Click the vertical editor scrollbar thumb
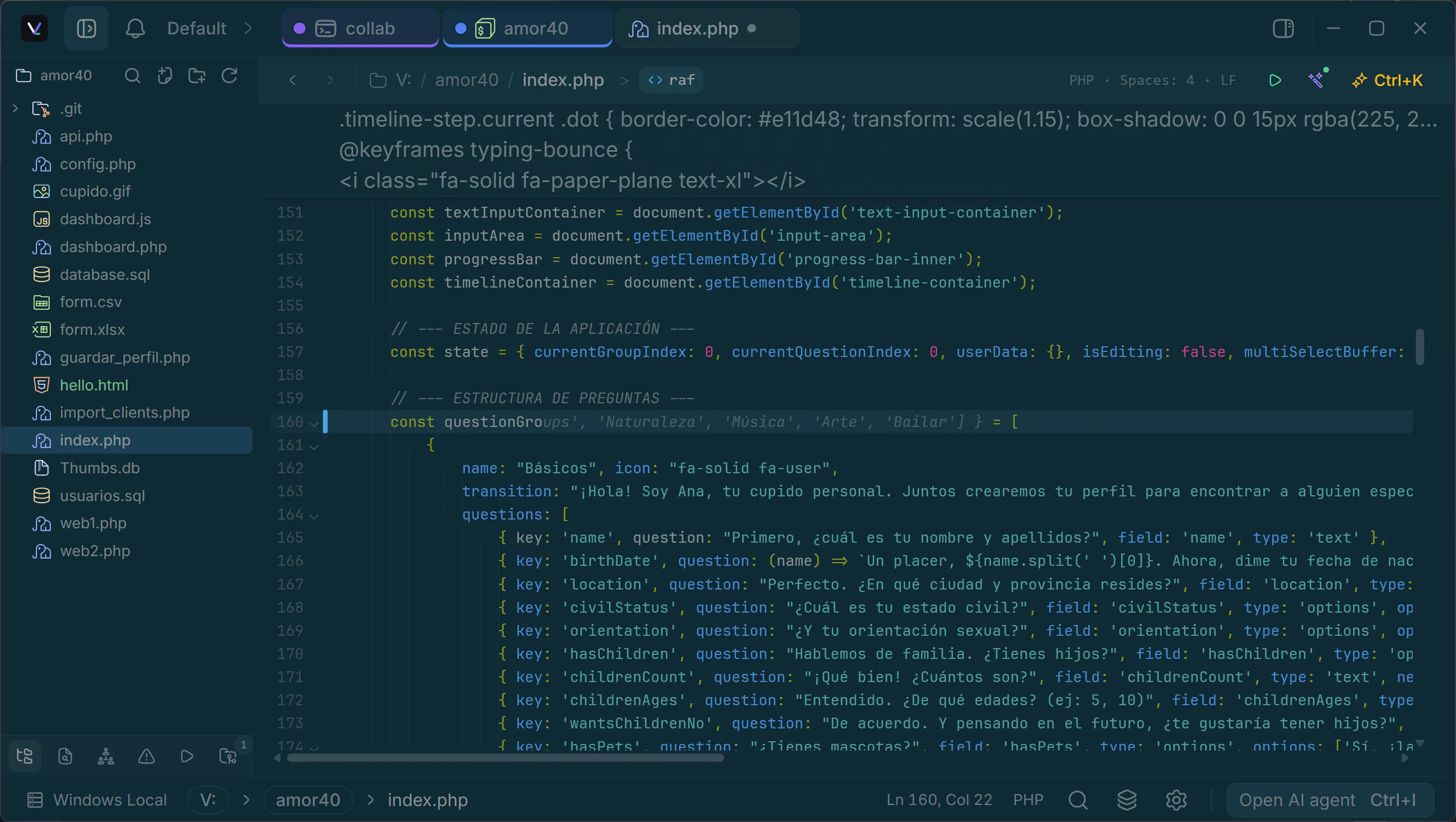 tap(1419, 347)
